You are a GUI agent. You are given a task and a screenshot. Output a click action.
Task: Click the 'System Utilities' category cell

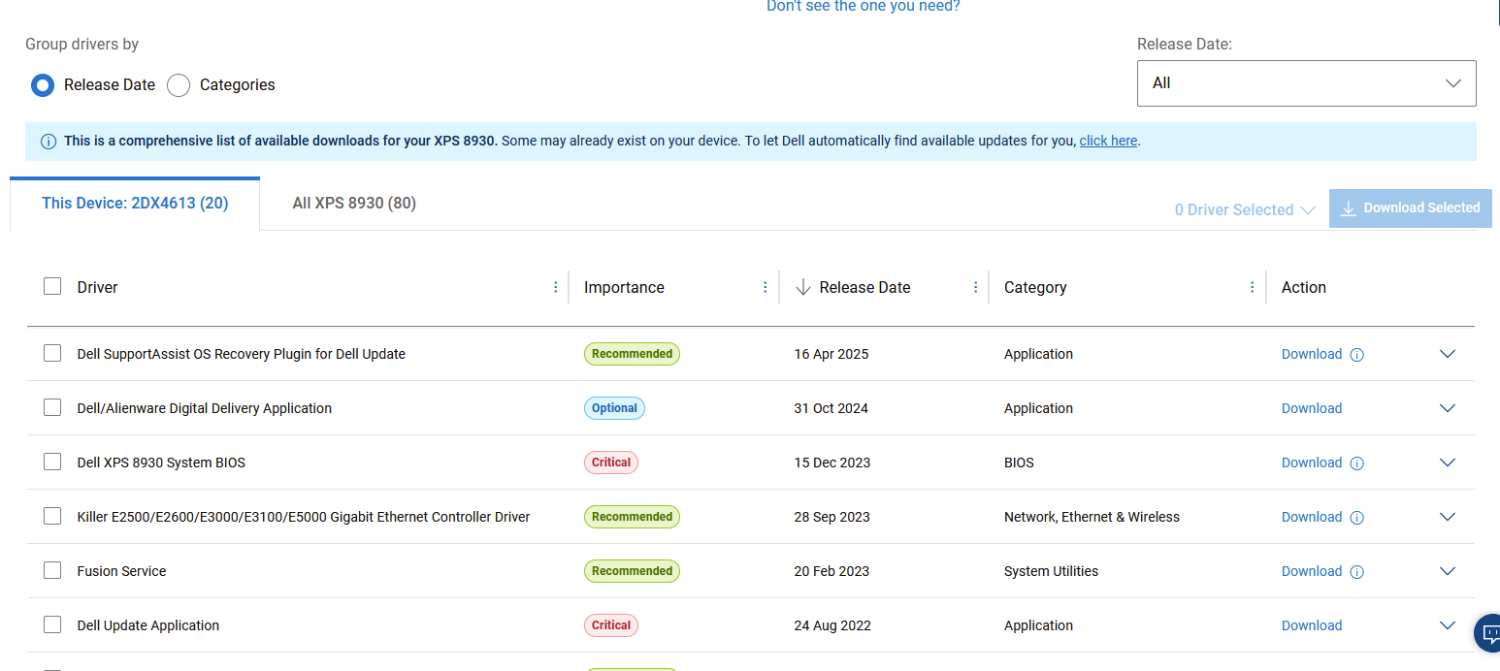pyautogui.click(x=1051, y=571)
